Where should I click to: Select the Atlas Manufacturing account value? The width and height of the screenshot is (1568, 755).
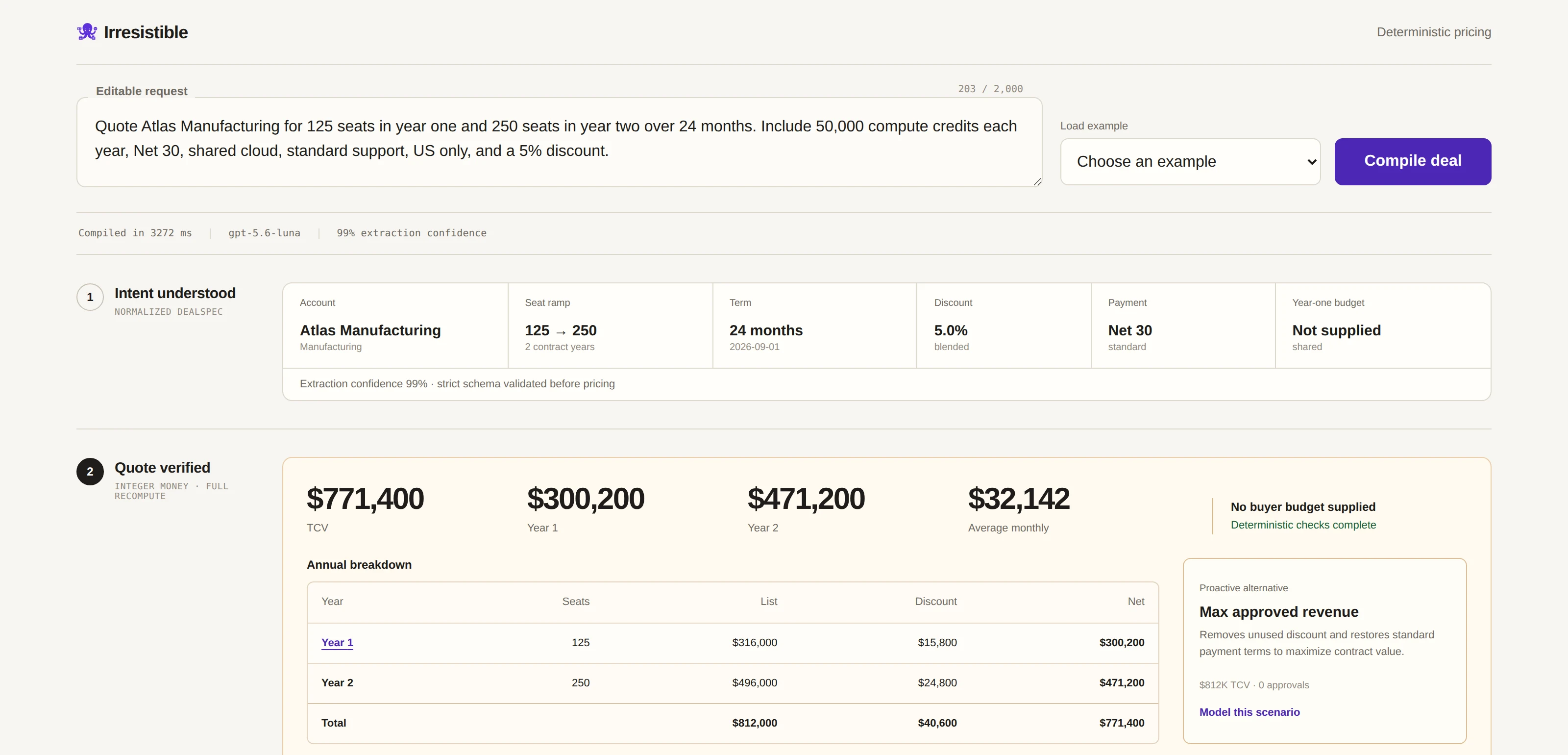tap(370, 330)
